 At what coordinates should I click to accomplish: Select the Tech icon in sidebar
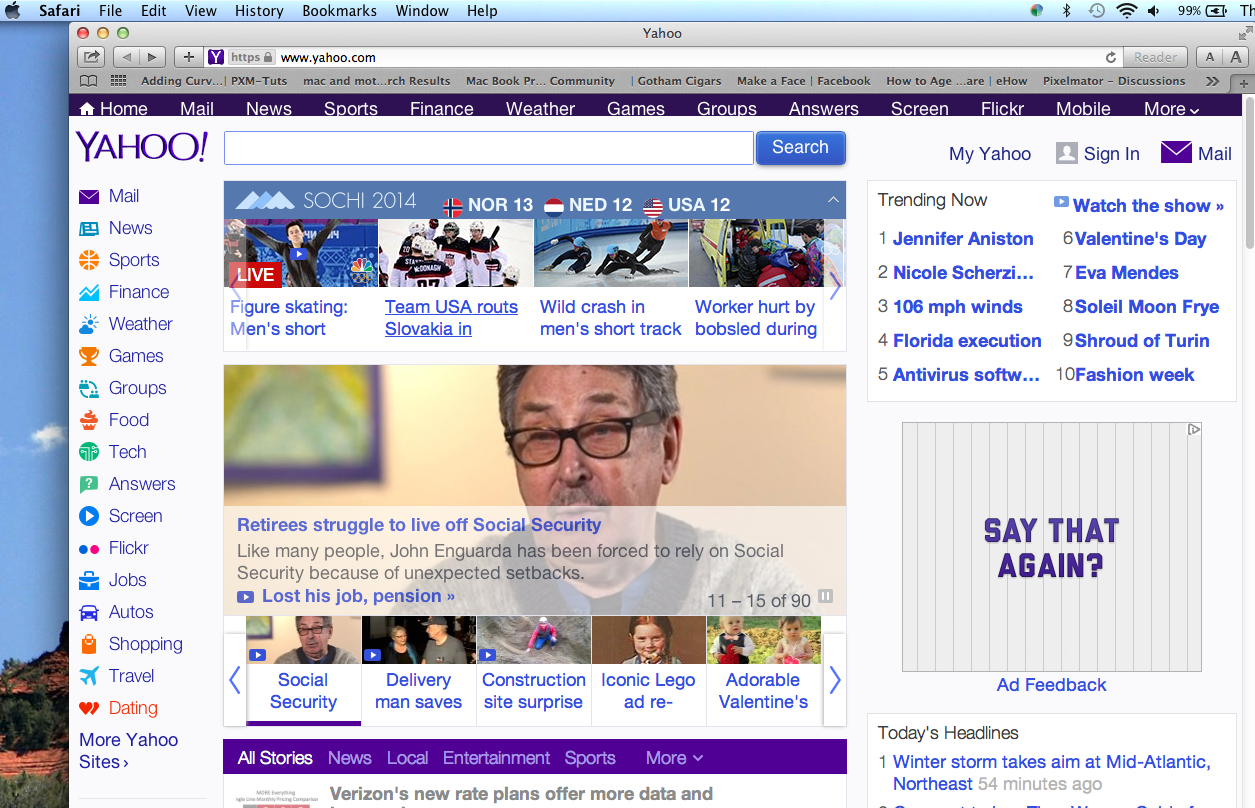tap(89, 452)
